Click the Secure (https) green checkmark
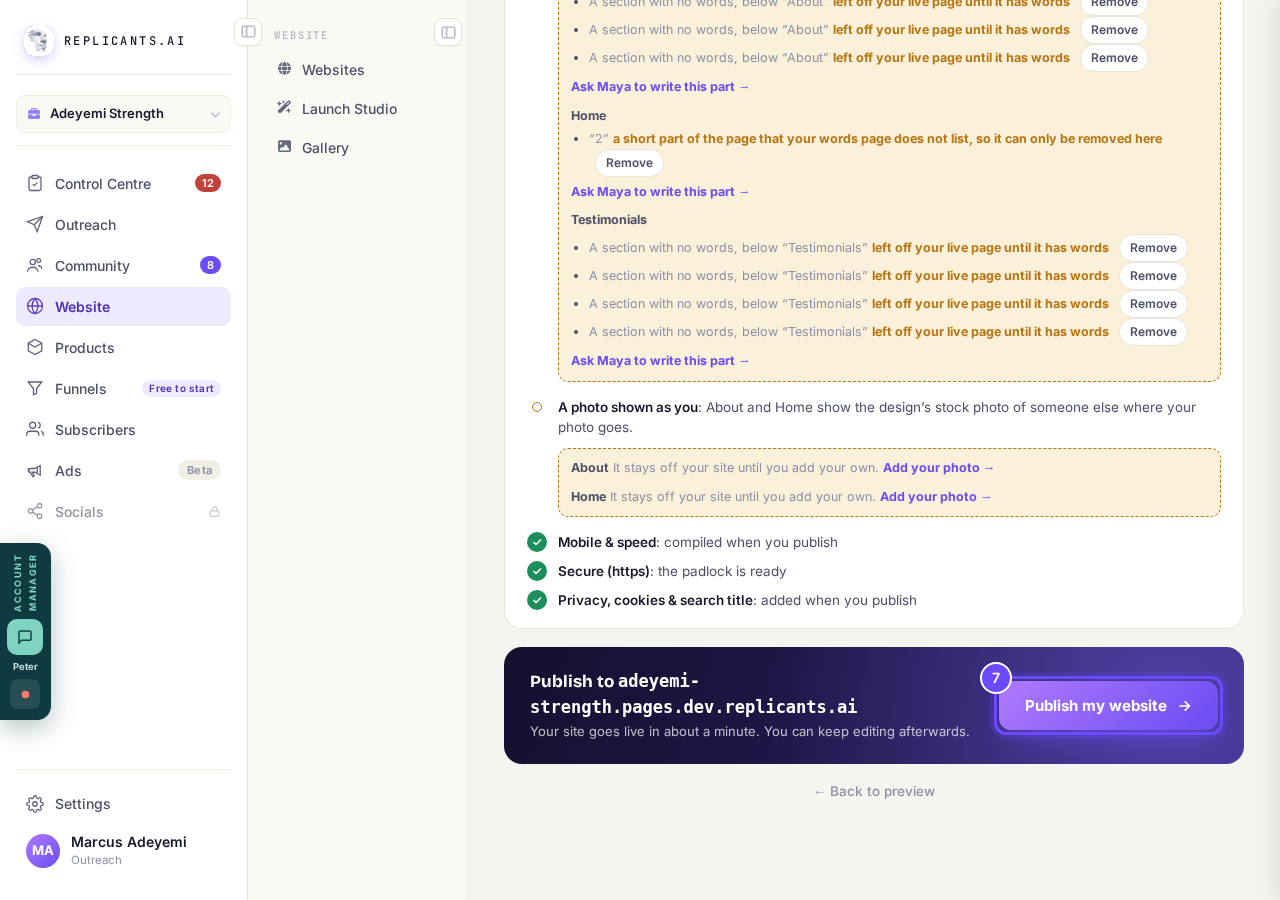 point(537,571)
